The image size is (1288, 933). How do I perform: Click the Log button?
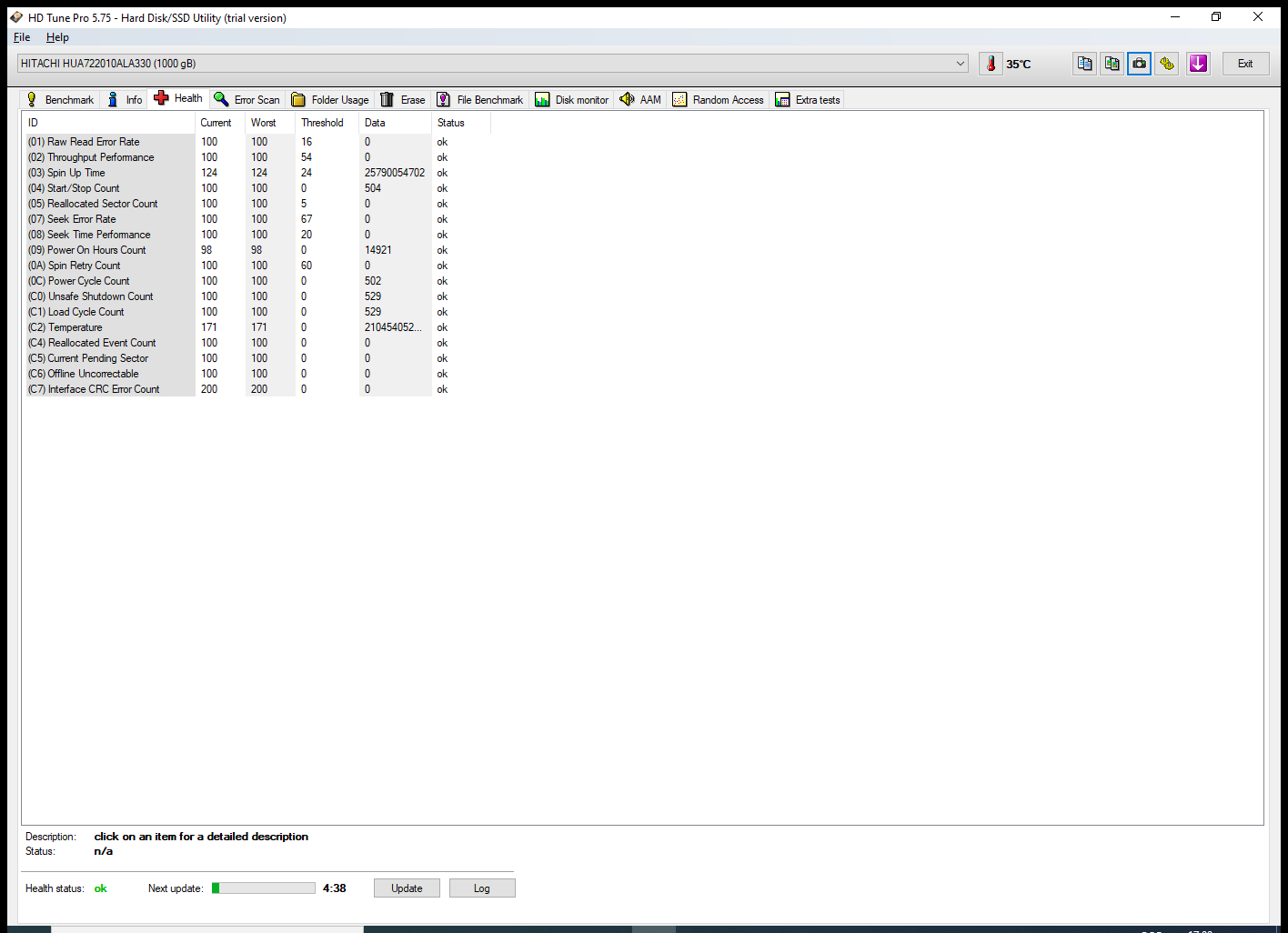(482, 888)
